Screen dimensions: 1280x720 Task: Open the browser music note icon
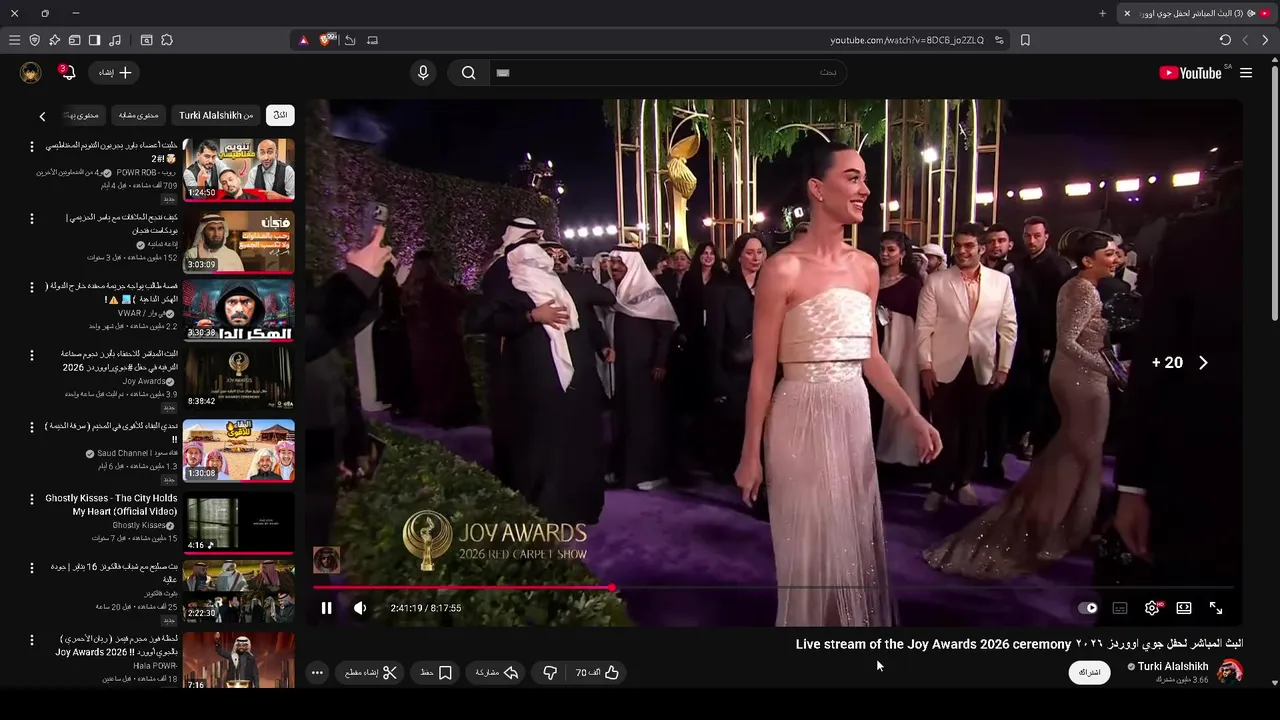(x=115, y=40)
